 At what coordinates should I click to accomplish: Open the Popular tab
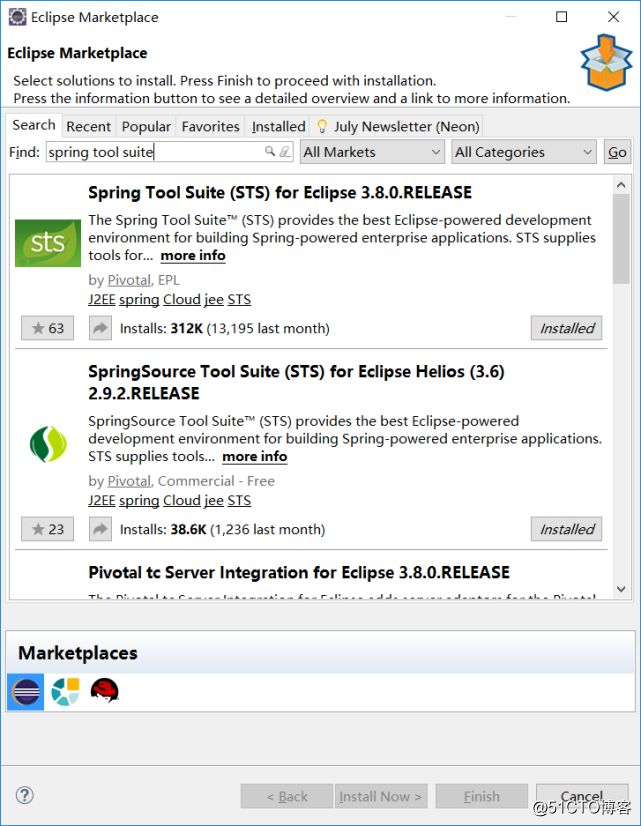tap(146, 126)
